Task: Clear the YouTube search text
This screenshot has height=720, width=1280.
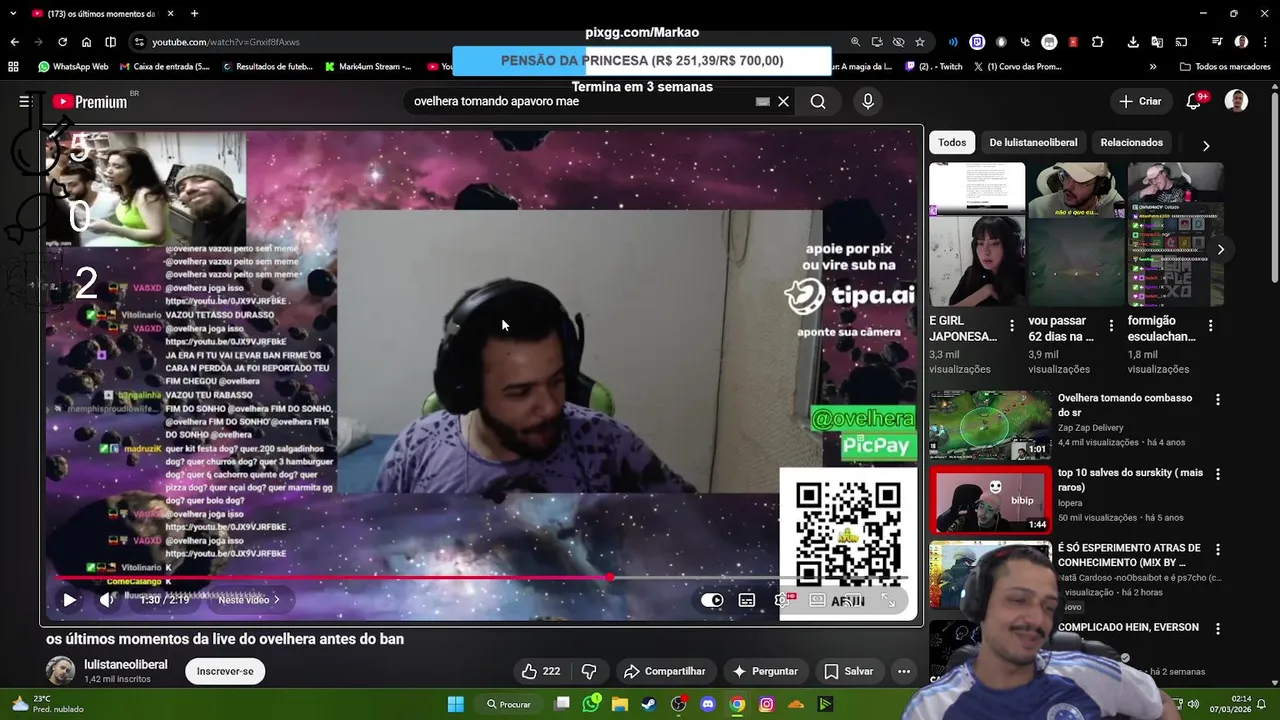Action: pos(784,101)
